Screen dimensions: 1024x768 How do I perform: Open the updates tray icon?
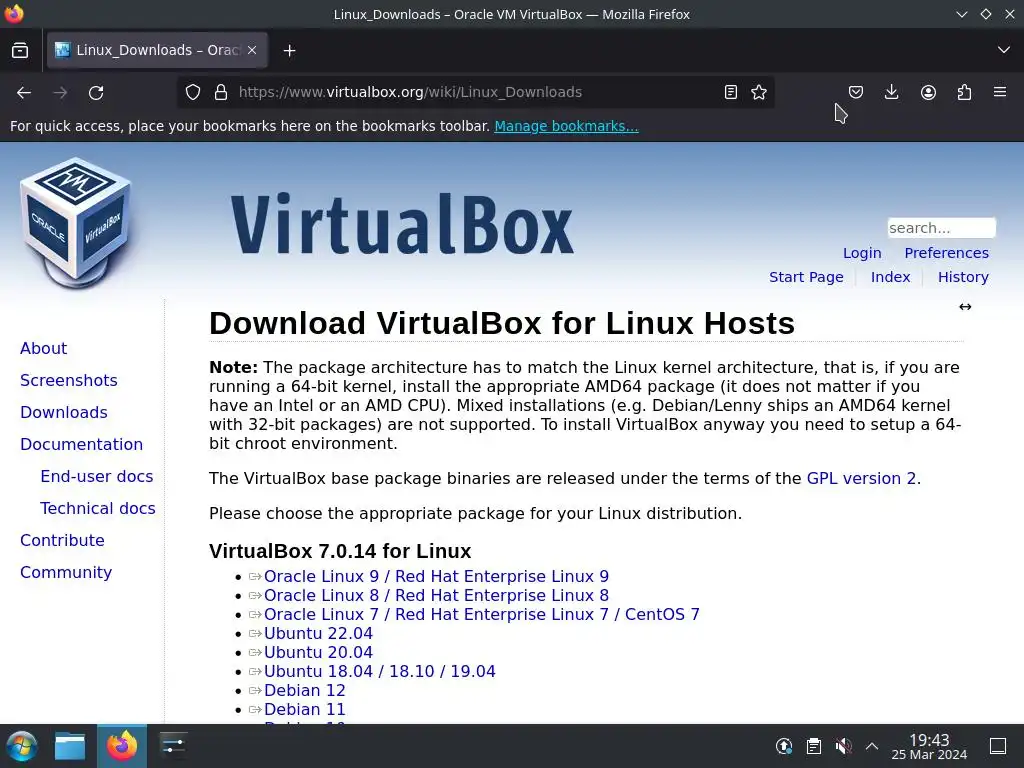[784, 746]
